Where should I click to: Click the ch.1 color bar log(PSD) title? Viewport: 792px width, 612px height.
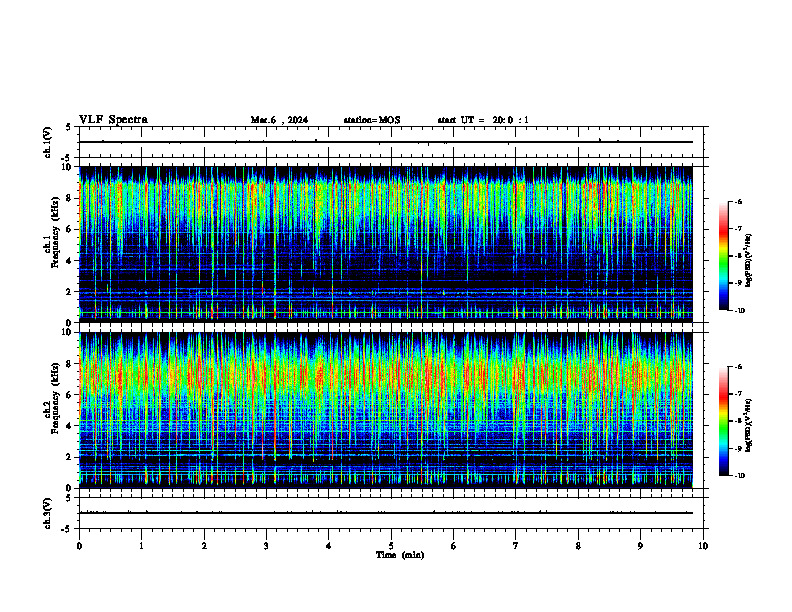click(x=749, y=261)
